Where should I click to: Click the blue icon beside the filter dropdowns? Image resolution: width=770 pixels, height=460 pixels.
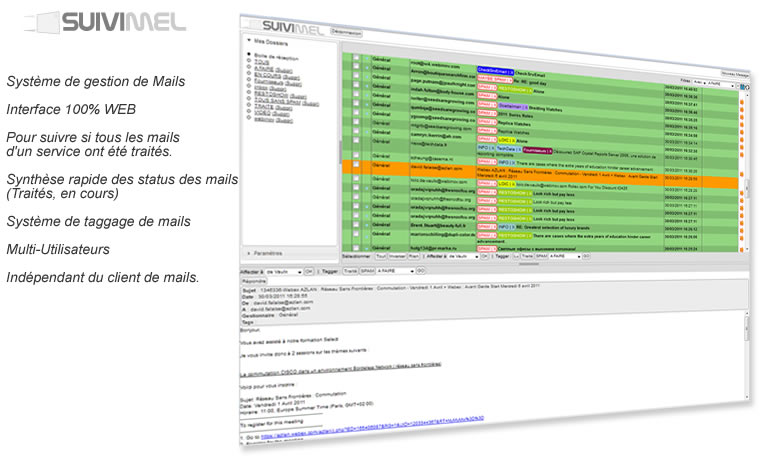point(742,87)
